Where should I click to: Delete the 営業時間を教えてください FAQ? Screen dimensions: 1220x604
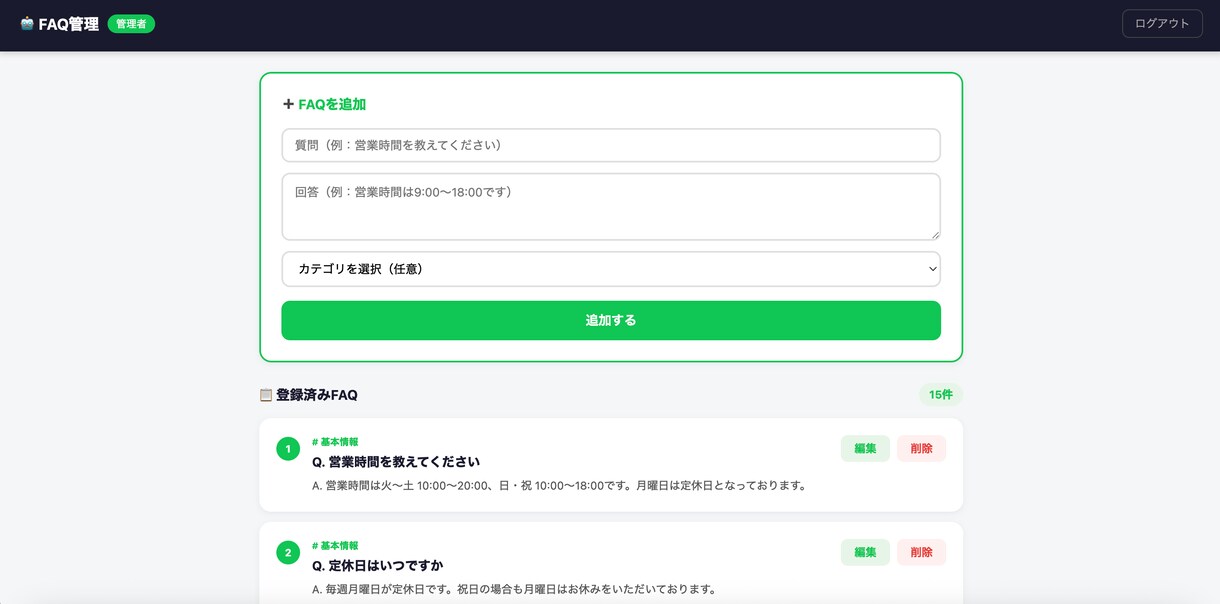click(921, 449)
